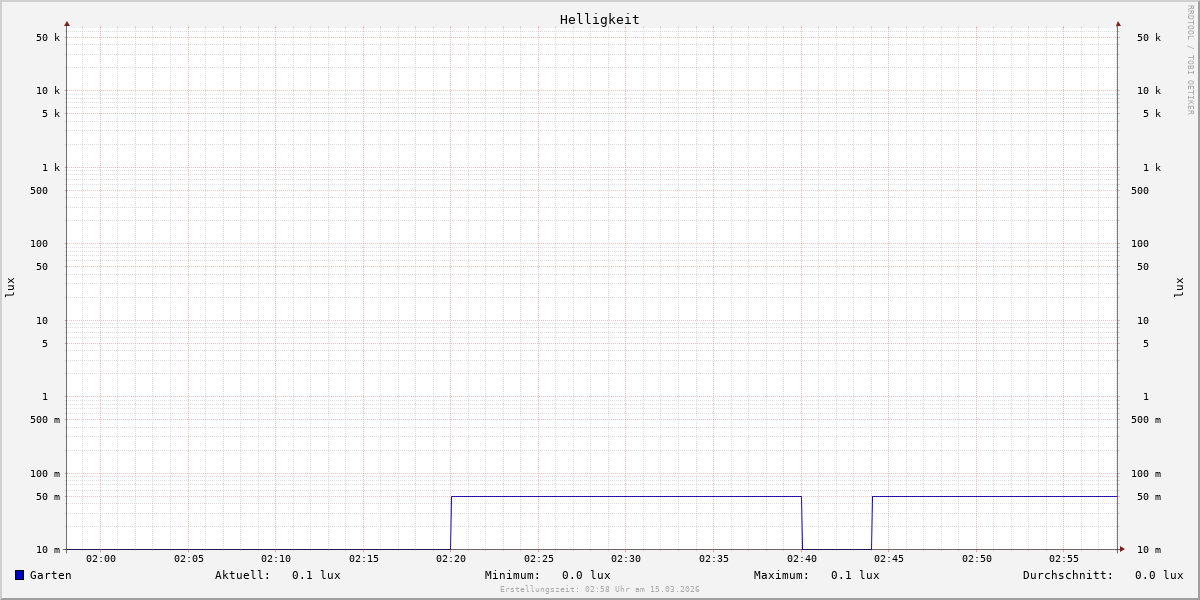Viewport: 1200px width, 600px height.
Task: Click the Erstellungszeit timestamp footer text
Action: (600, 590)
